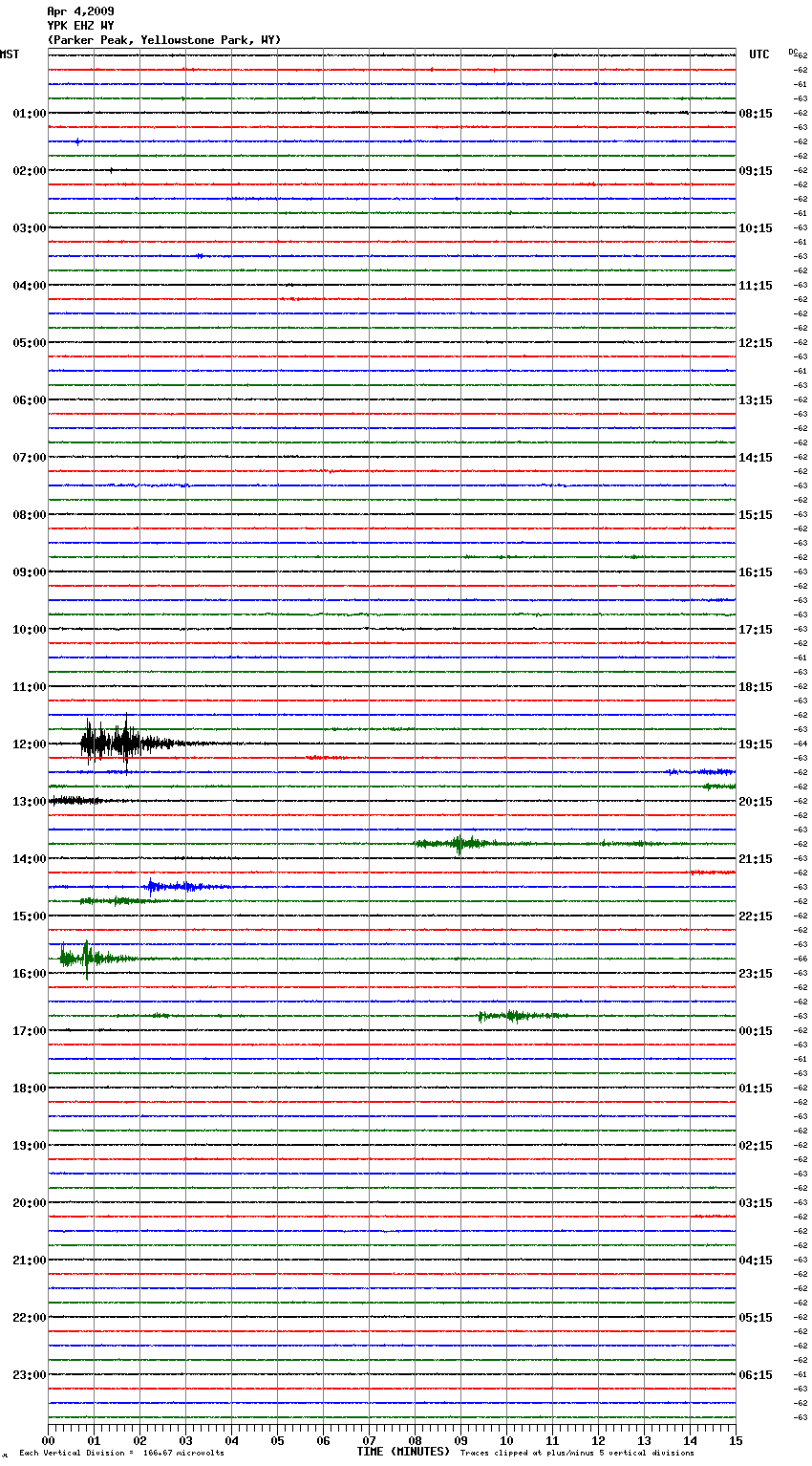This screenshot has height=1466, width=812.
Task: Click minute tick '05' on bottom axis
Action: point(277,1440)
